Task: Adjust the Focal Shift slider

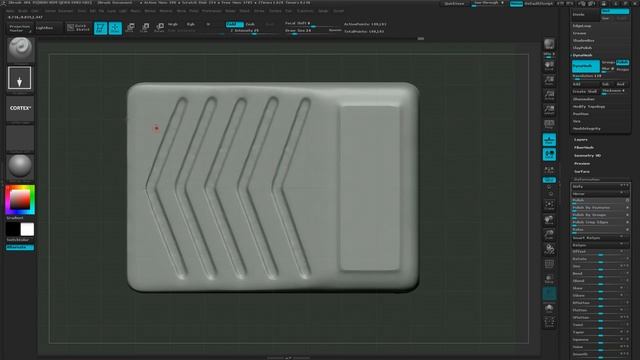Action: 312,24
